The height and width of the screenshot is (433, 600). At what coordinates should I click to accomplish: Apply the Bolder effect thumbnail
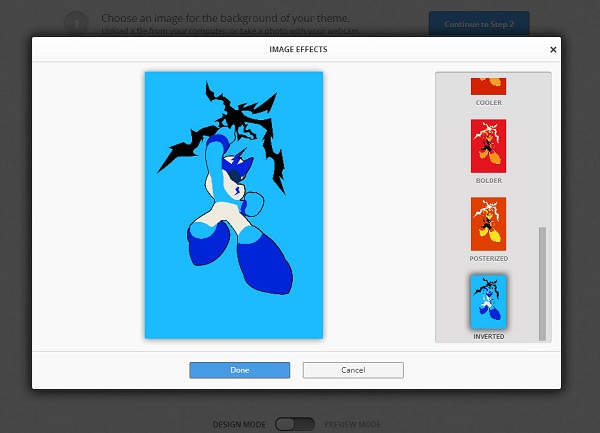[x=488, y=146]
